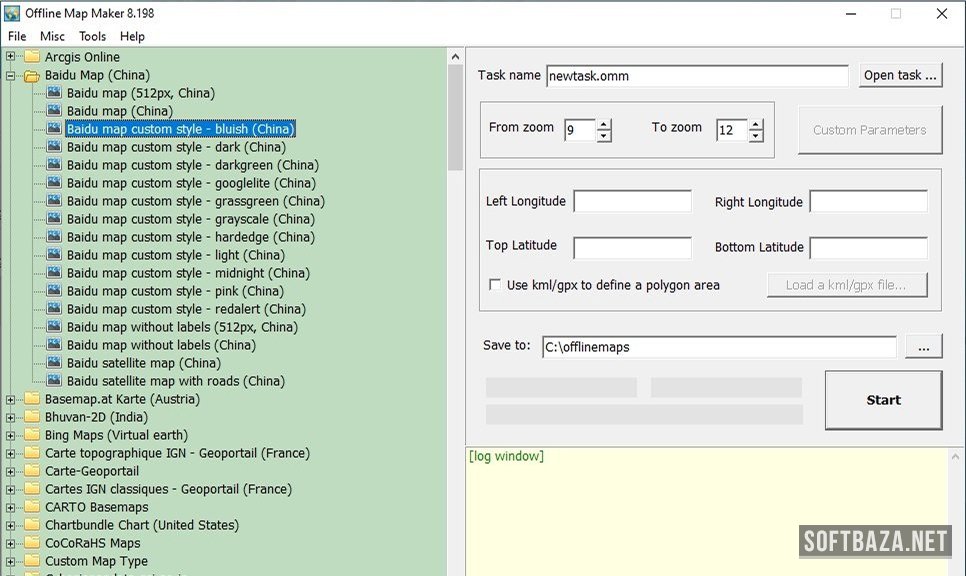Click the Bing Maps folder icon

(32, 435)
